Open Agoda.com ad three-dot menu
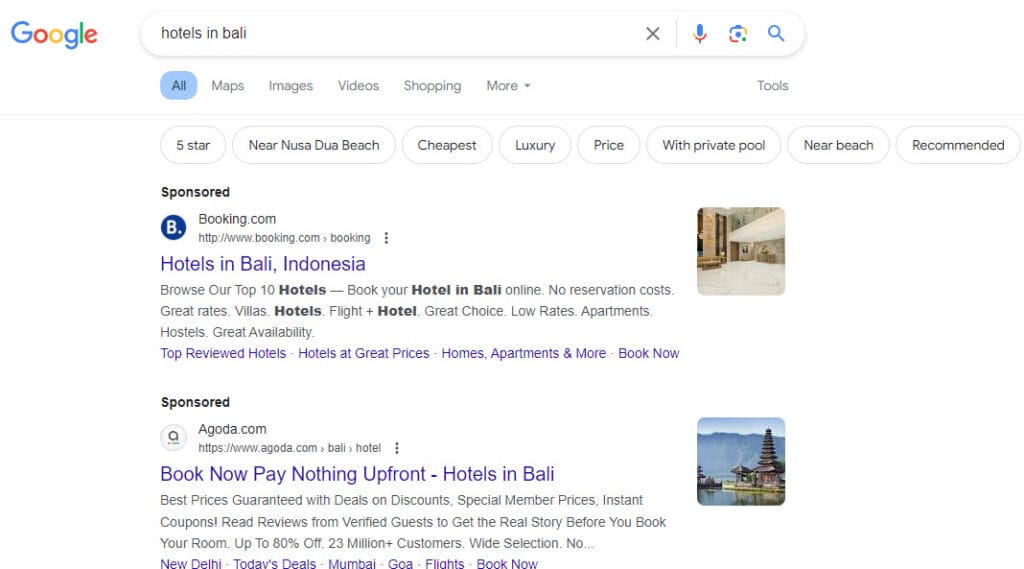The height and width of the screenshot is (569, 1024). [397, 448]
